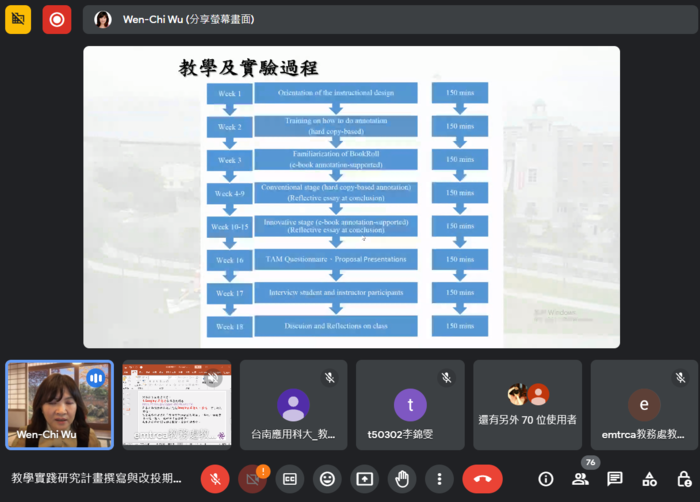Leave the call with red hang-up button

[x=483, y=479]
